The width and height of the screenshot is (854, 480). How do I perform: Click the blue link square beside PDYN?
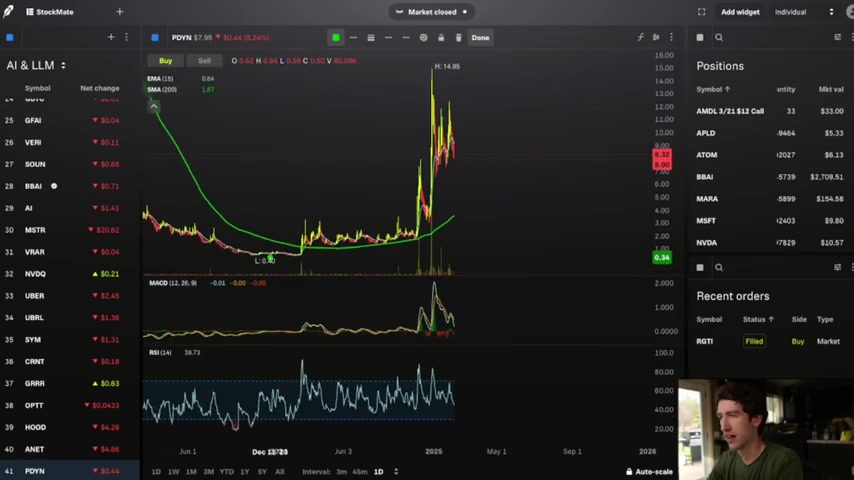[155, 38]
